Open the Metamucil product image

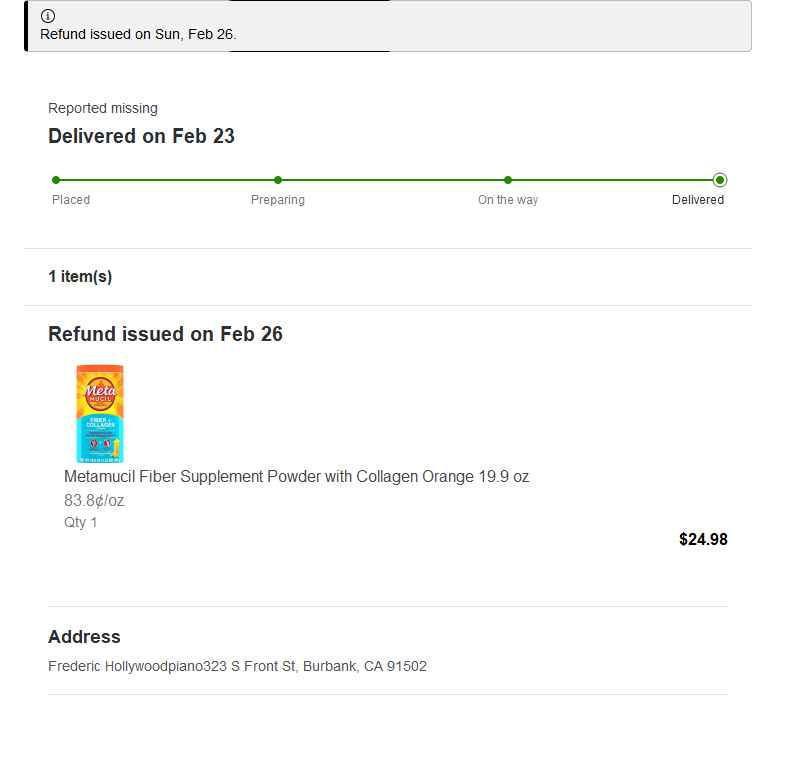click(x=99, y=413)
